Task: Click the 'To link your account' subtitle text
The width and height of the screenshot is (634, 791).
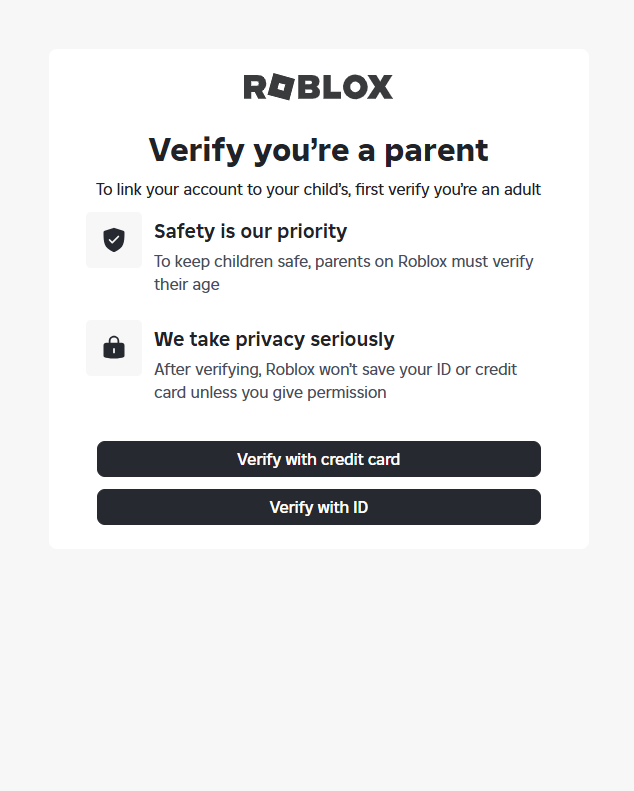Action: (318, 190)
